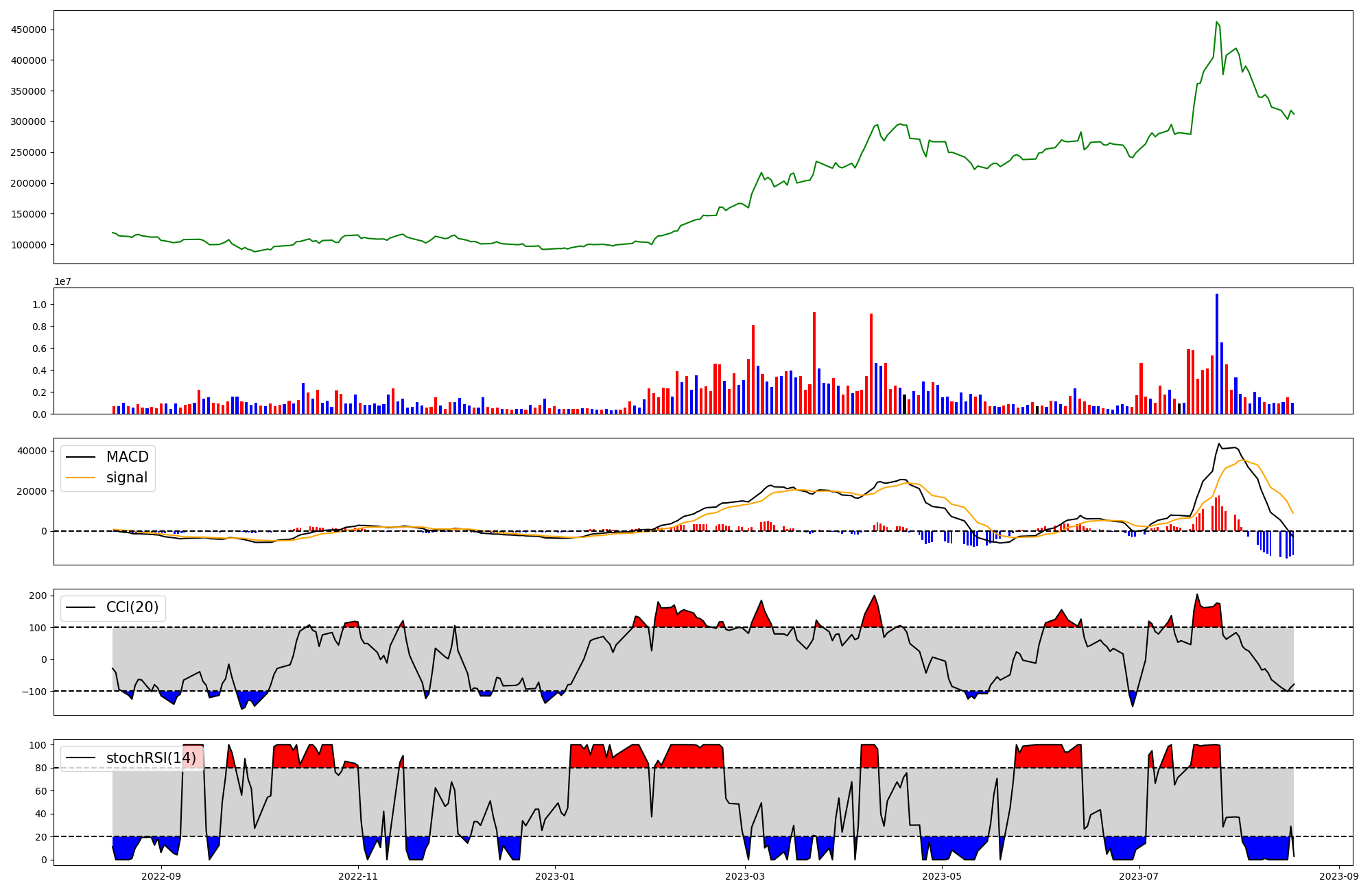Click the 2023-01 x-axis date label
Screen dimensions: 1372x892
[554, 876]
